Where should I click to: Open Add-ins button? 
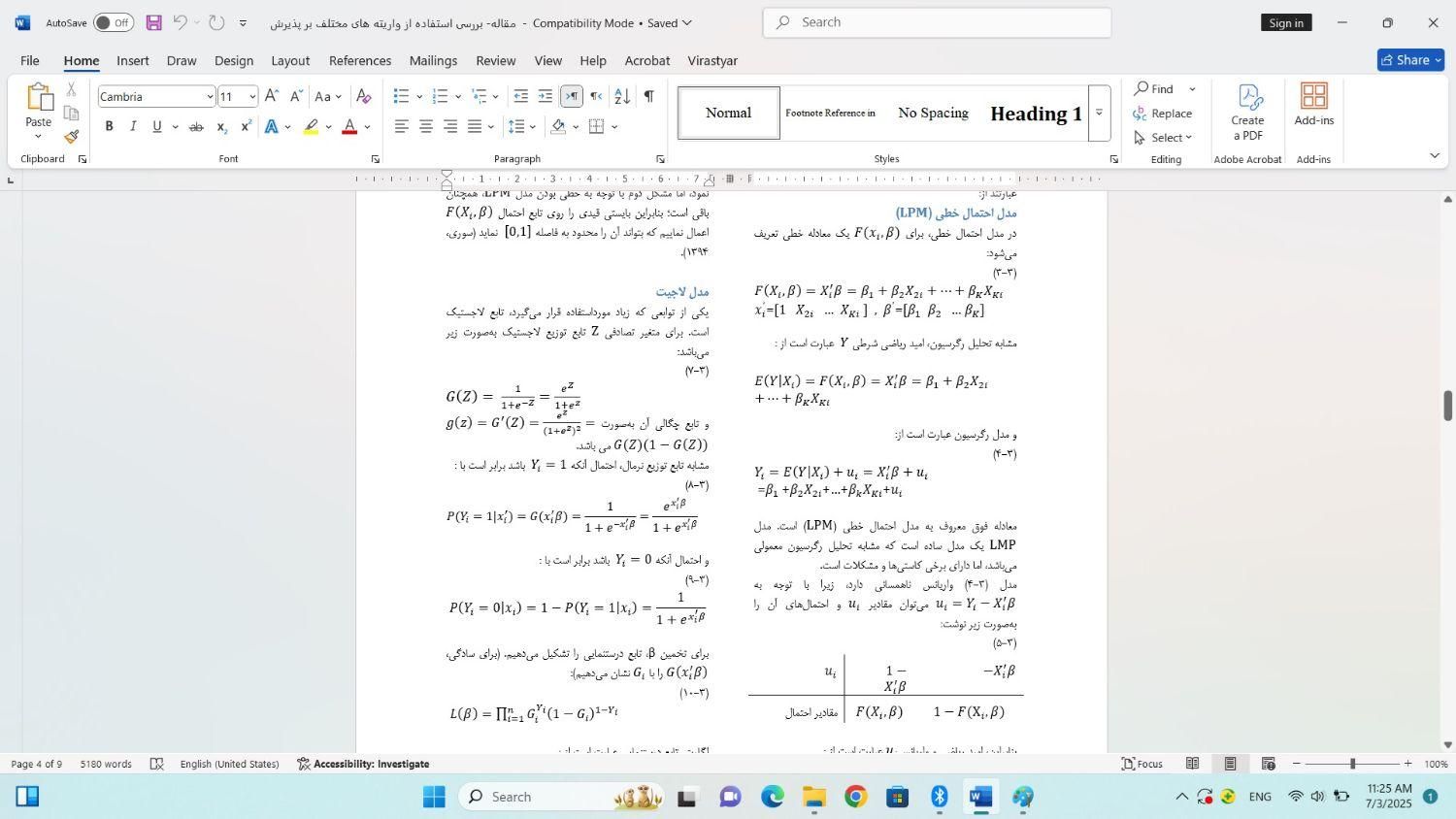tap(1314, 105)
